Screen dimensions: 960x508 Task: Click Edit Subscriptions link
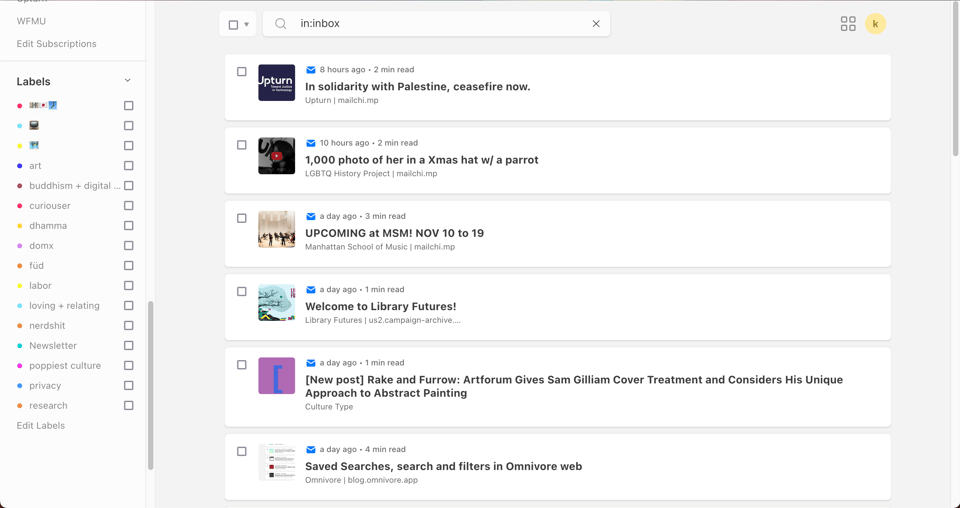(x=56, y=44)
